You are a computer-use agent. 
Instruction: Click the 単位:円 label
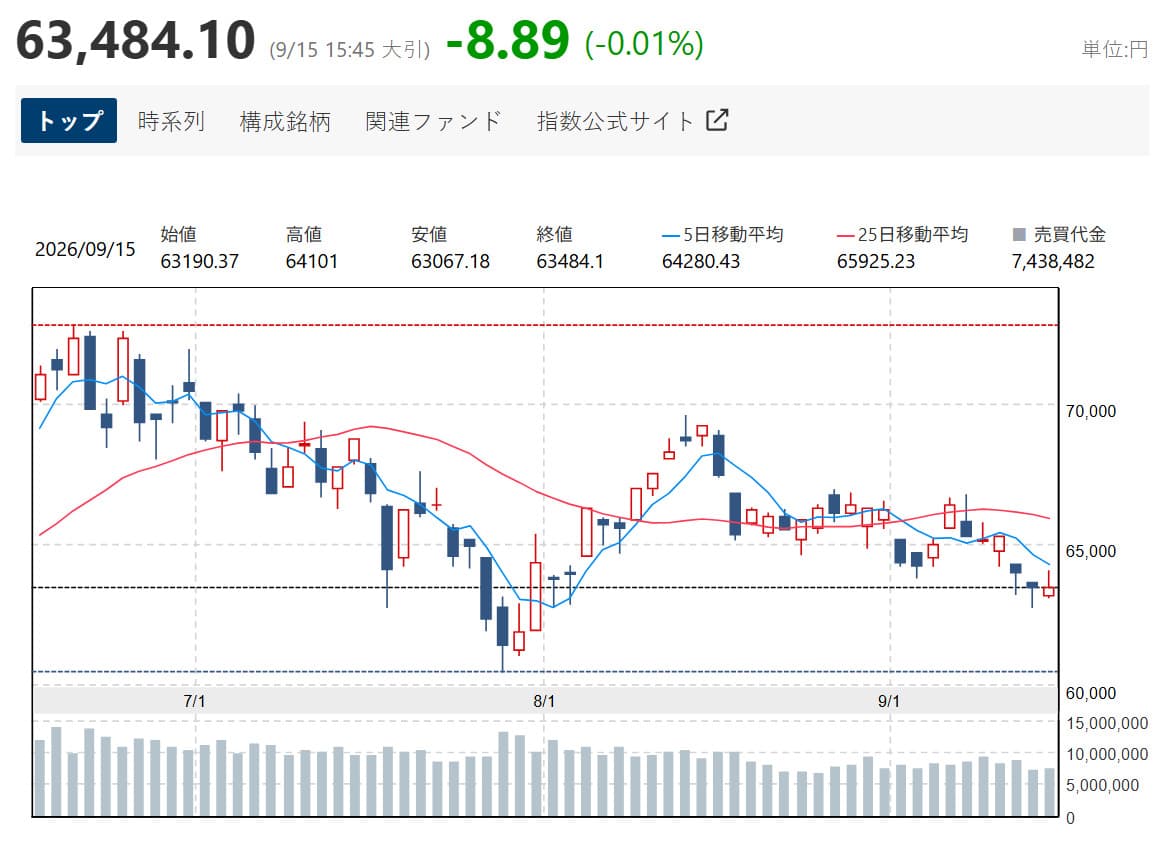1115,49
